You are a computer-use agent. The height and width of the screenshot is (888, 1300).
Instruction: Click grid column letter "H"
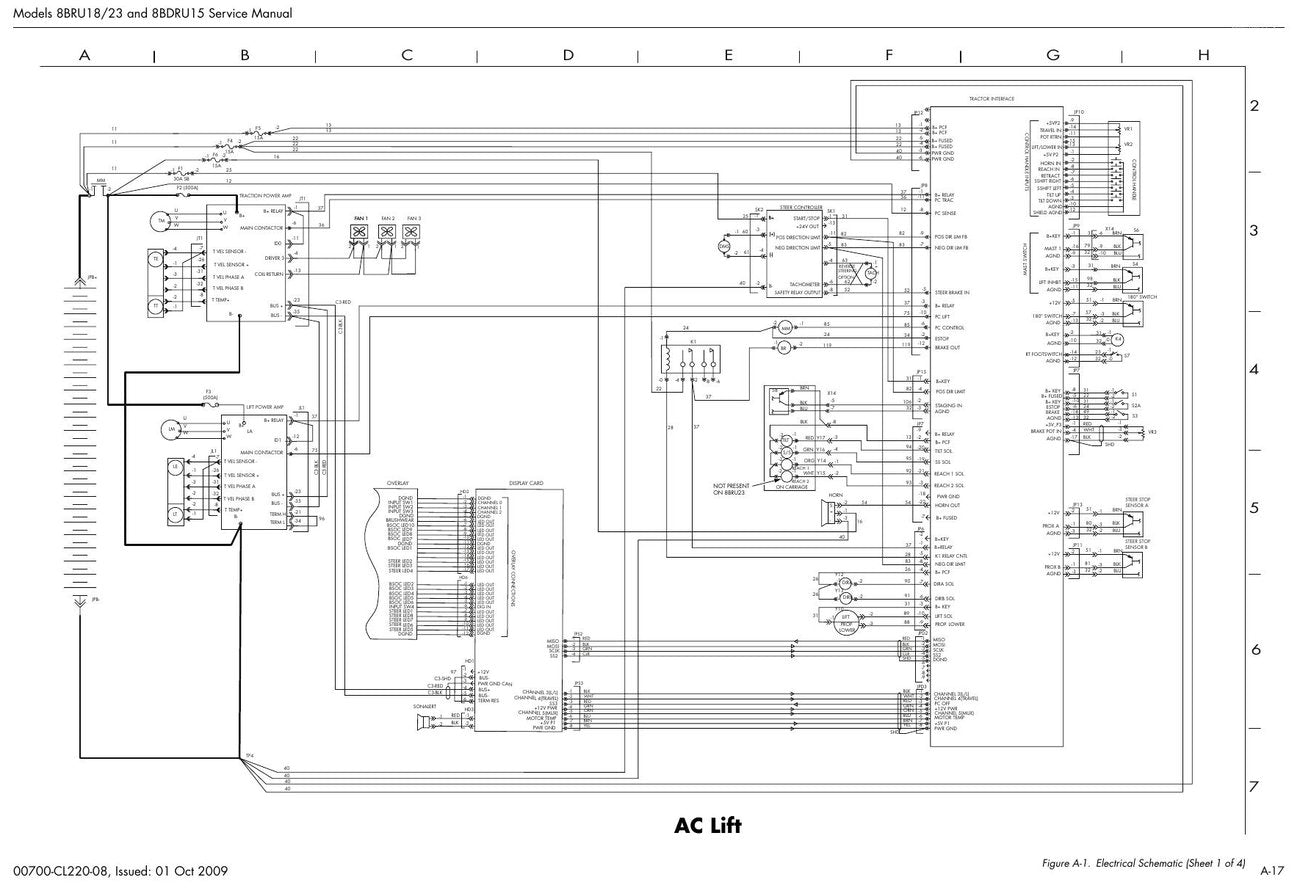(1203, 55)
